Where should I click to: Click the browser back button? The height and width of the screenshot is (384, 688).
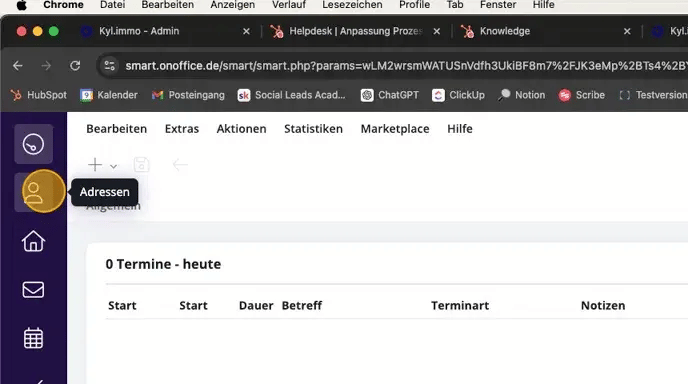18,66
